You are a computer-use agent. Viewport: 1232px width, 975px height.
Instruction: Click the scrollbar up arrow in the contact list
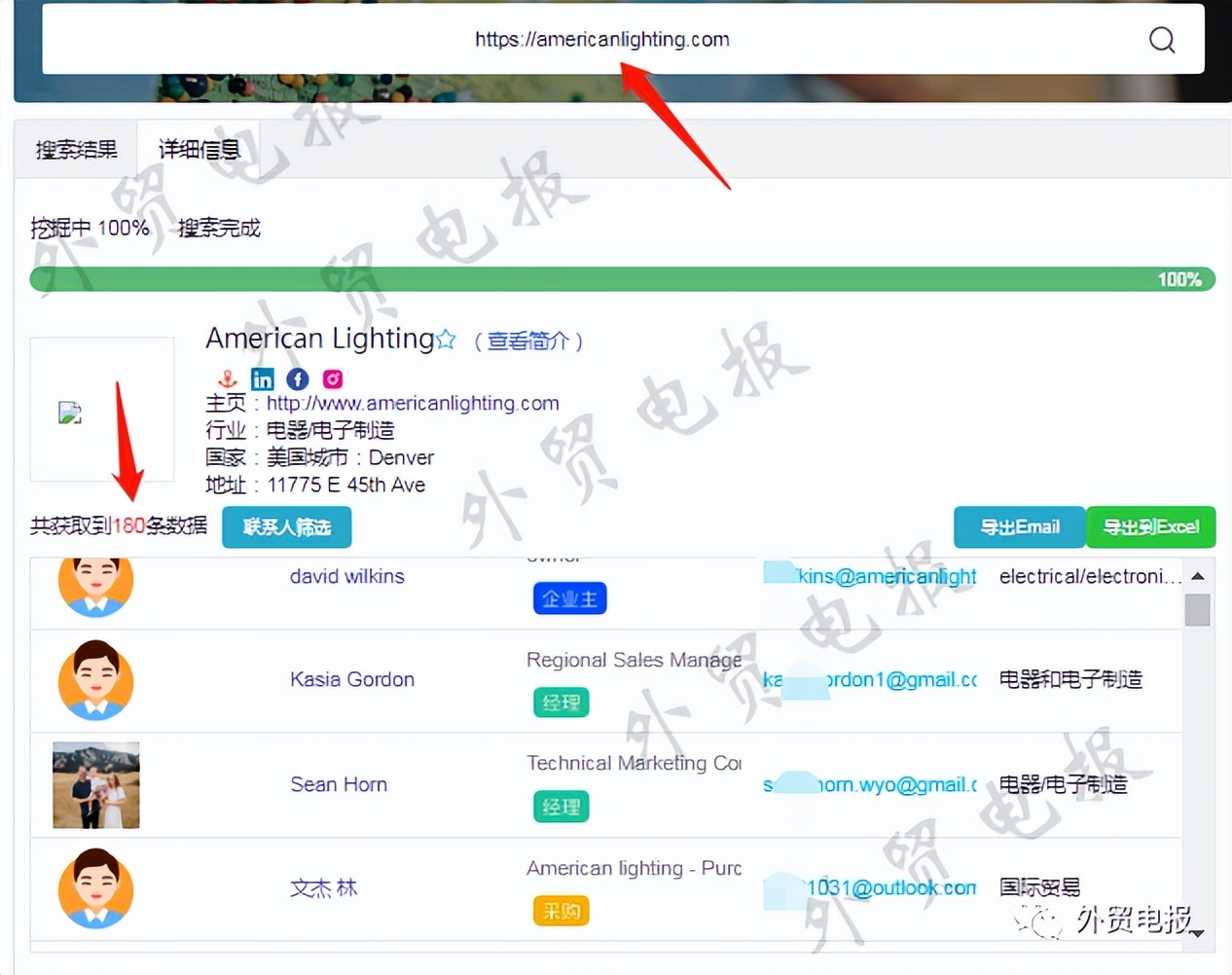tap(1198, 575)
